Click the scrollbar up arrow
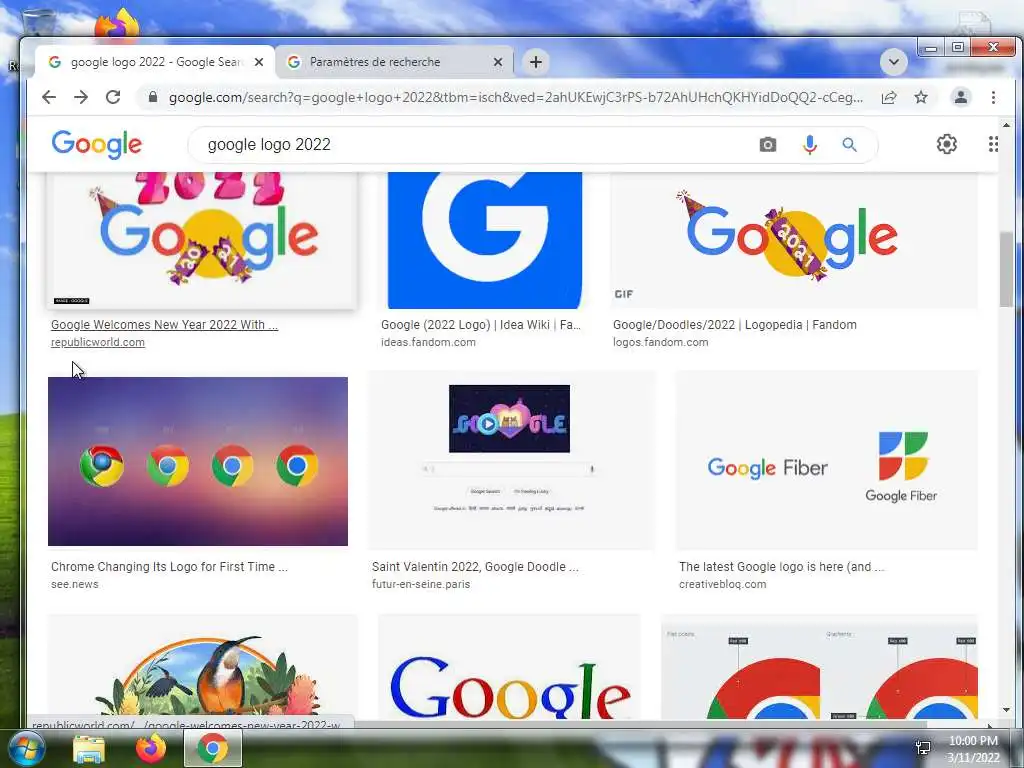 (x=1006, y=125)
